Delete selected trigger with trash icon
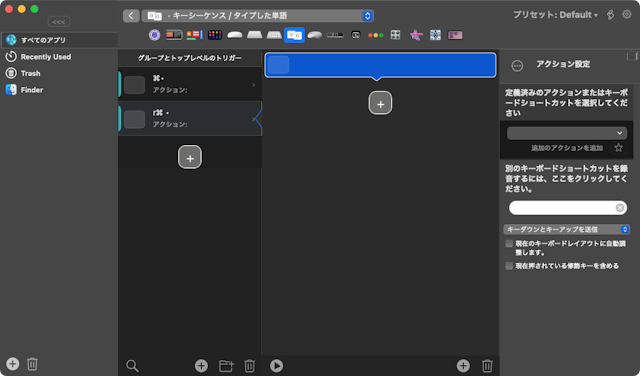640x376 pixels. point(249,366)
